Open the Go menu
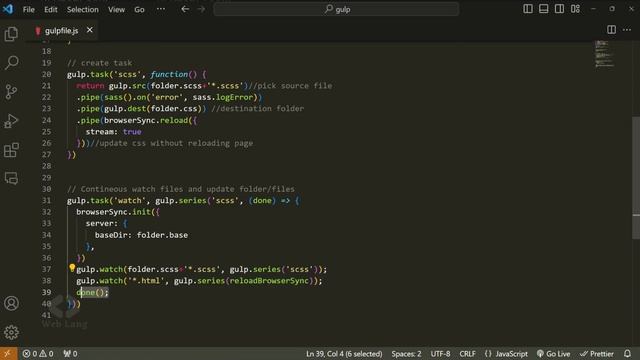The image size is (640, 360). click(x=139, y=9)
